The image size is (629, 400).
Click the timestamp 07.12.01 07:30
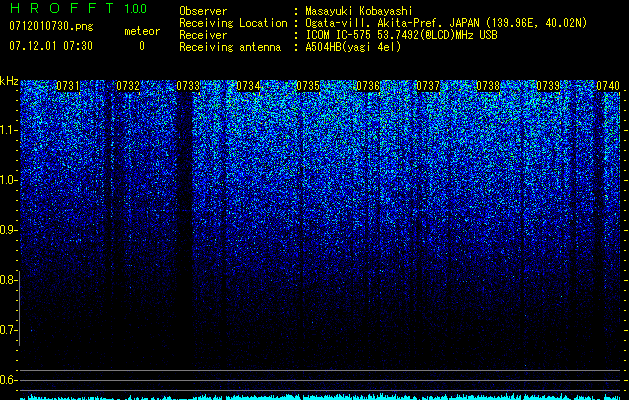(x=51, y=46)
